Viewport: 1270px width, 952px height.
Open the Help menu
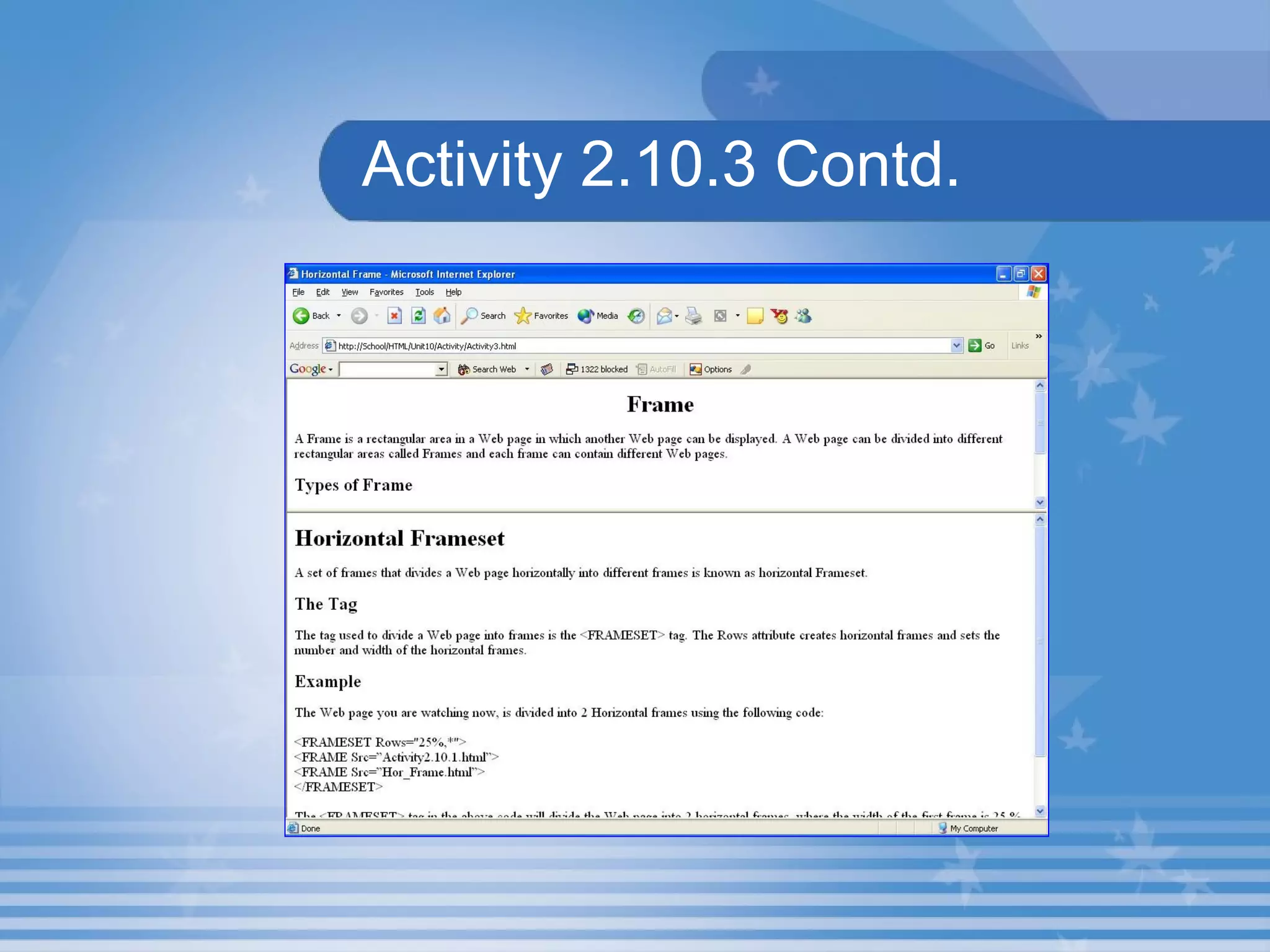(x=453, y=292)
